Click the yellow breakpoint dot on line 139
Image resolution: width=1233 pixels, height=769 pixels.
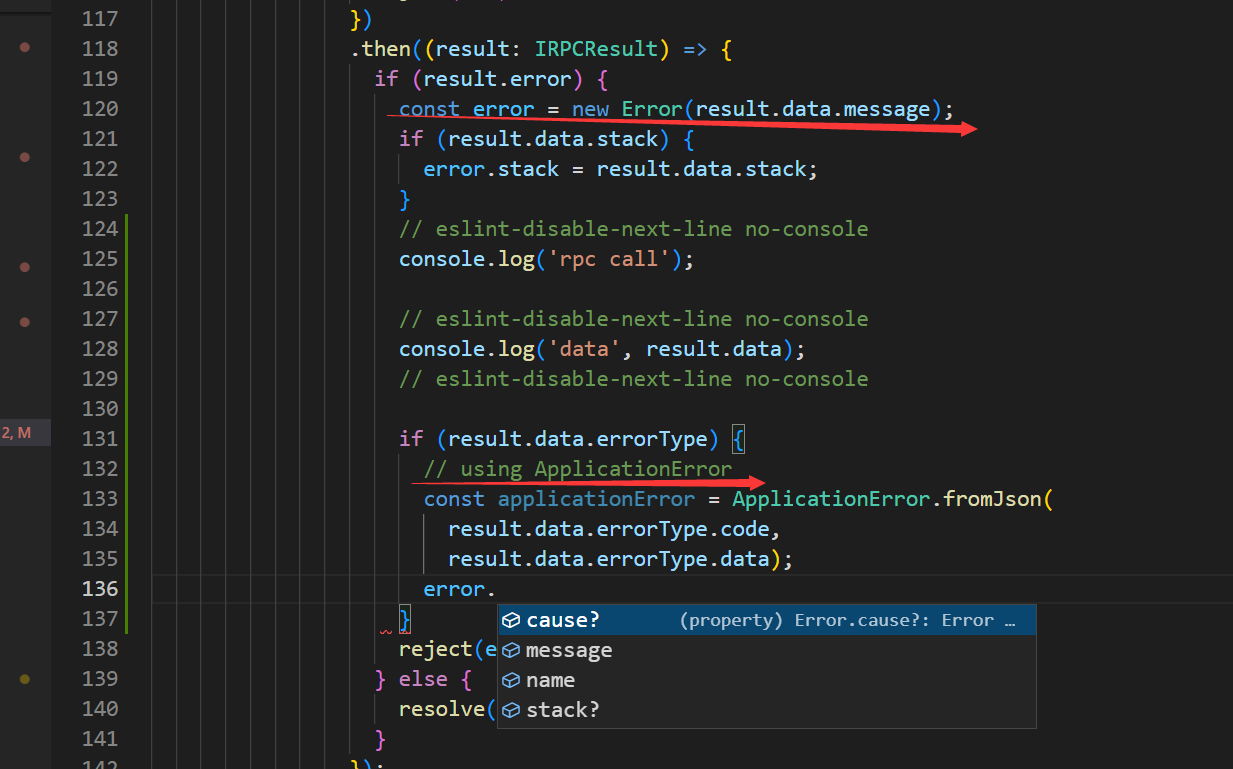coord(24,678)
